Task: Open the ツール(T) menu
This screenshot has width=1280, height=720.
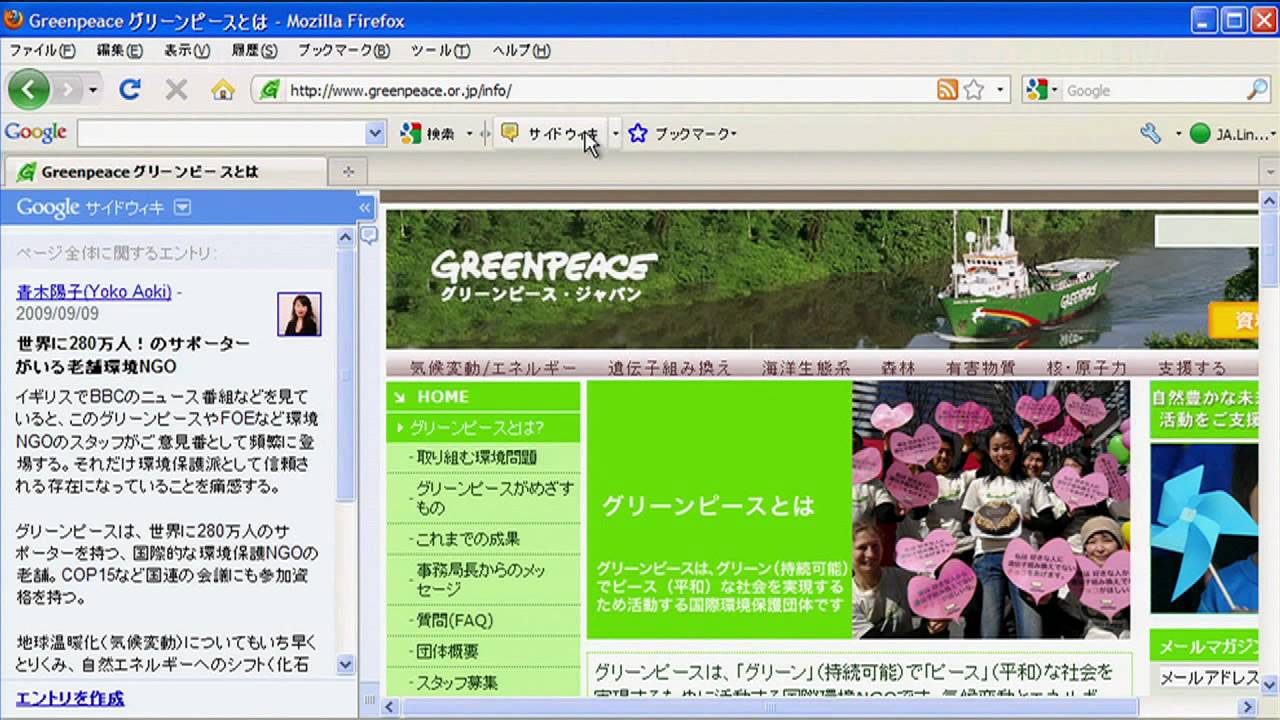Action: tap(440, 51)
